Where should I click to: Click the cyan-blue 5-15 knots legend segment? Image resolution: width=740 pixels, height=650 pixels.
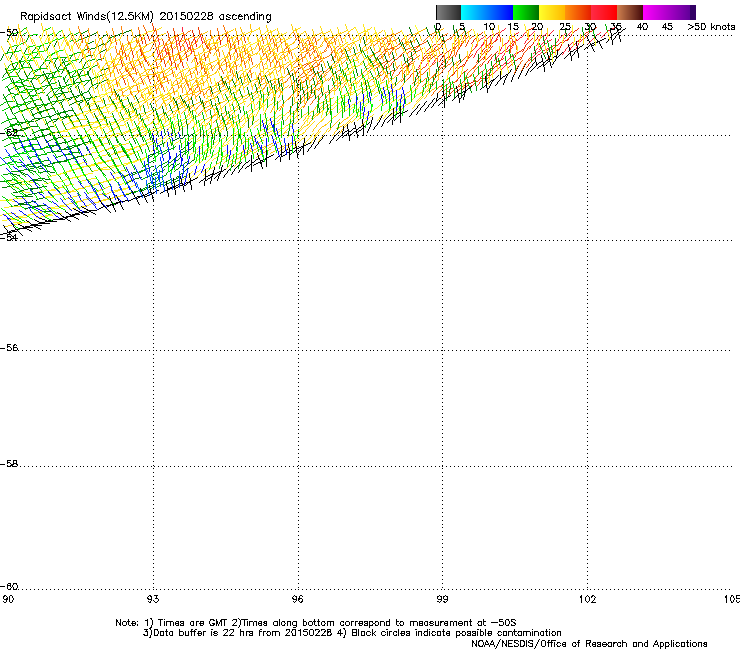(487, 12)
